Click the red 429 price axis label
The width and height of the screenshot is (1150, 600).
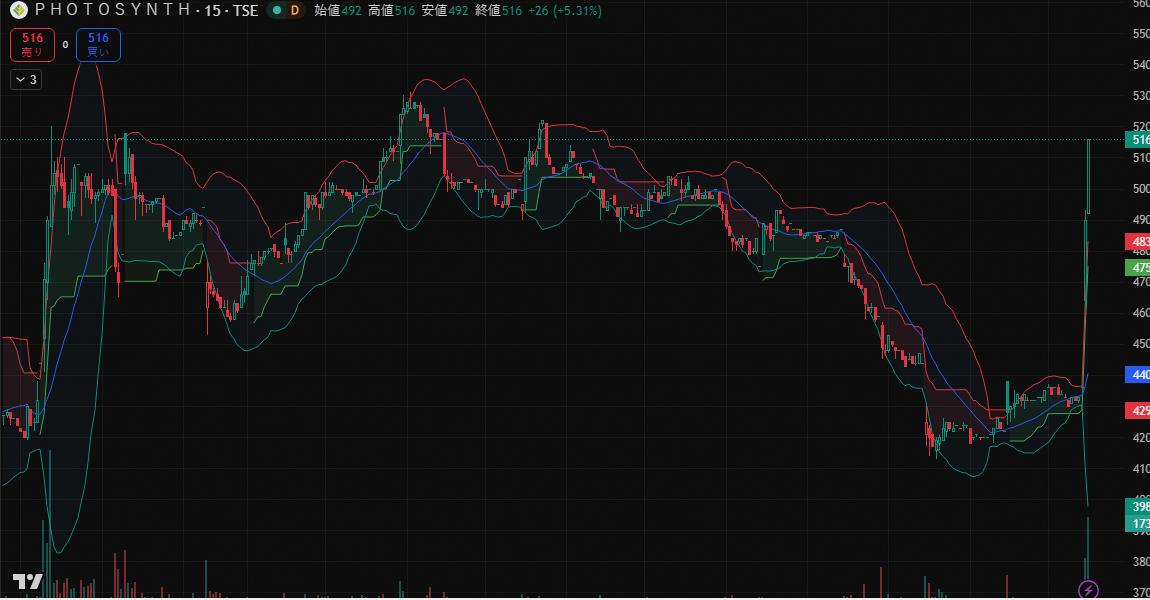pyautogui.click(x=1138, y=410)
